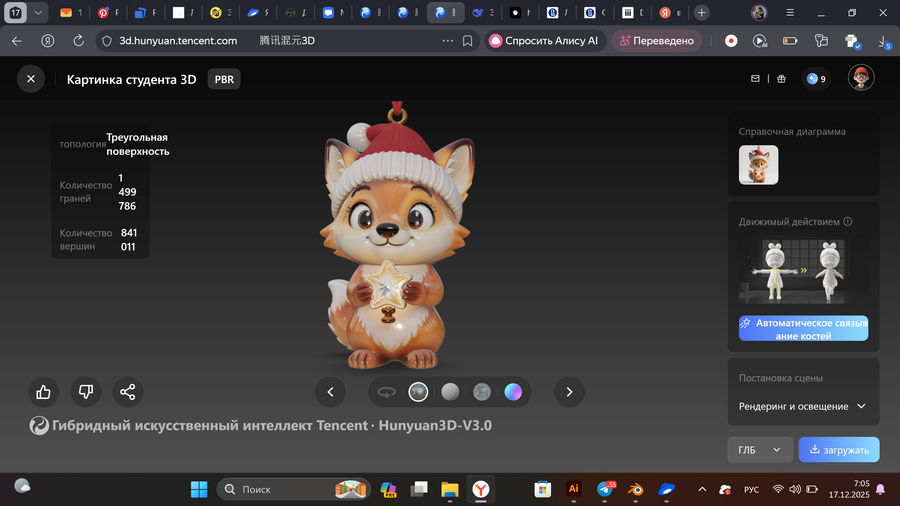The image size is (900, 506).
Task: Open the Telegram app in the taskbar
Action: click(x=606, y=489)
